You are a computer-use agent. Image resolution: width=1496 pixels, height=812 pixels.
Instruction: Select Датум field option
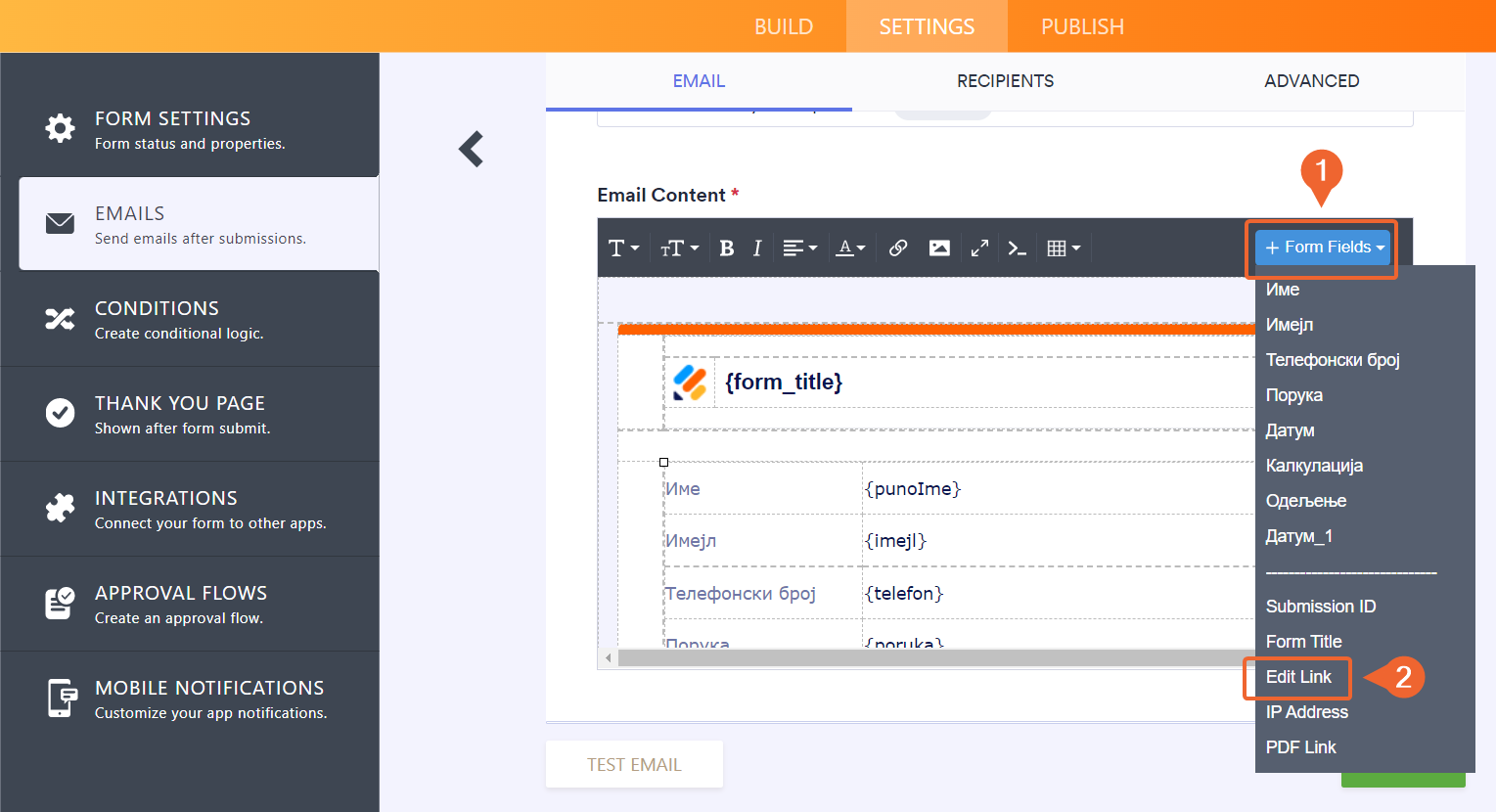click(x=1365, y=430)
